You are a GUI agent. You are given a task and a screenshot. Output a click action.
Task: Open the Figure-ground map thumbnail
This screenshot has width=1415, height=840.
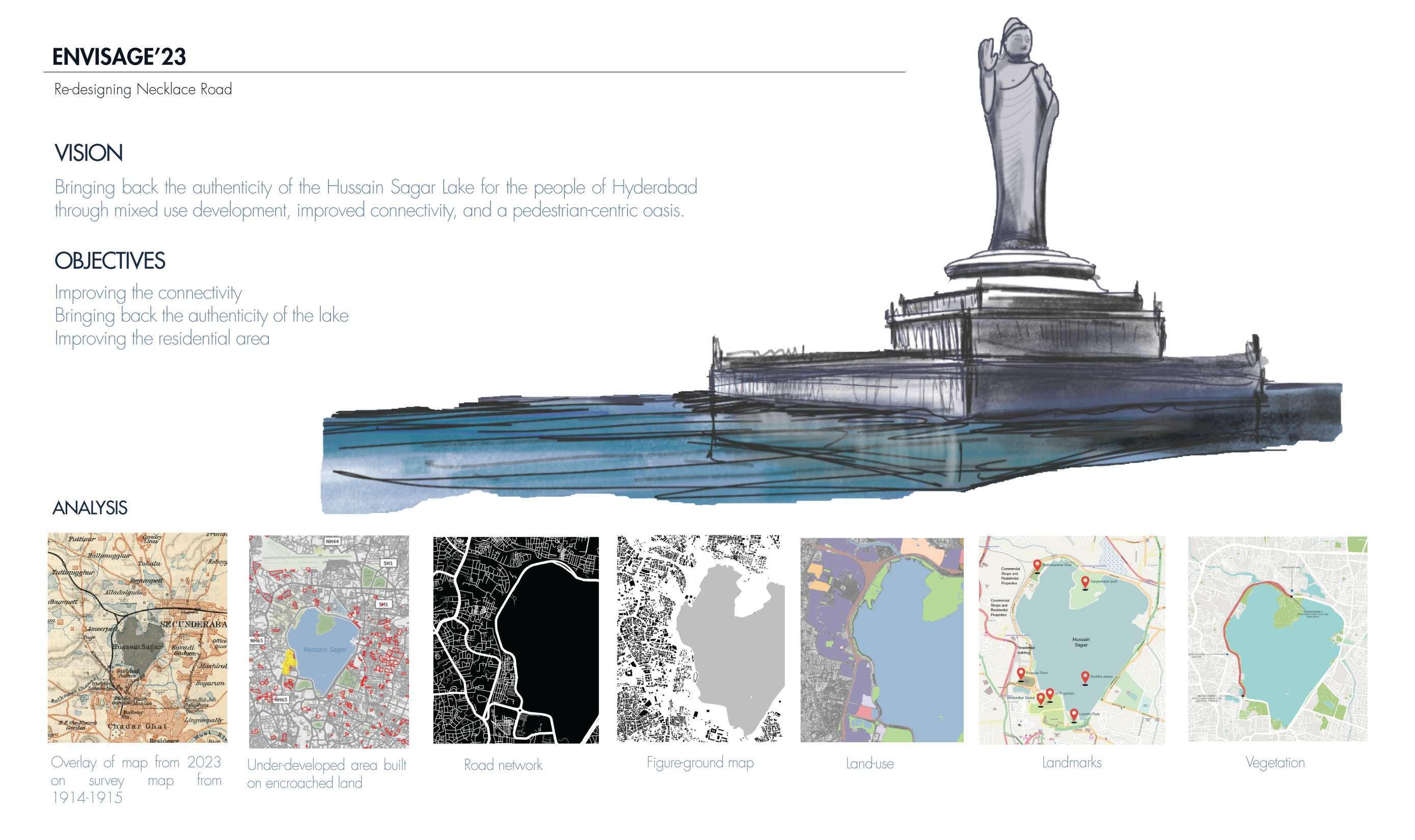coord(700,638)
